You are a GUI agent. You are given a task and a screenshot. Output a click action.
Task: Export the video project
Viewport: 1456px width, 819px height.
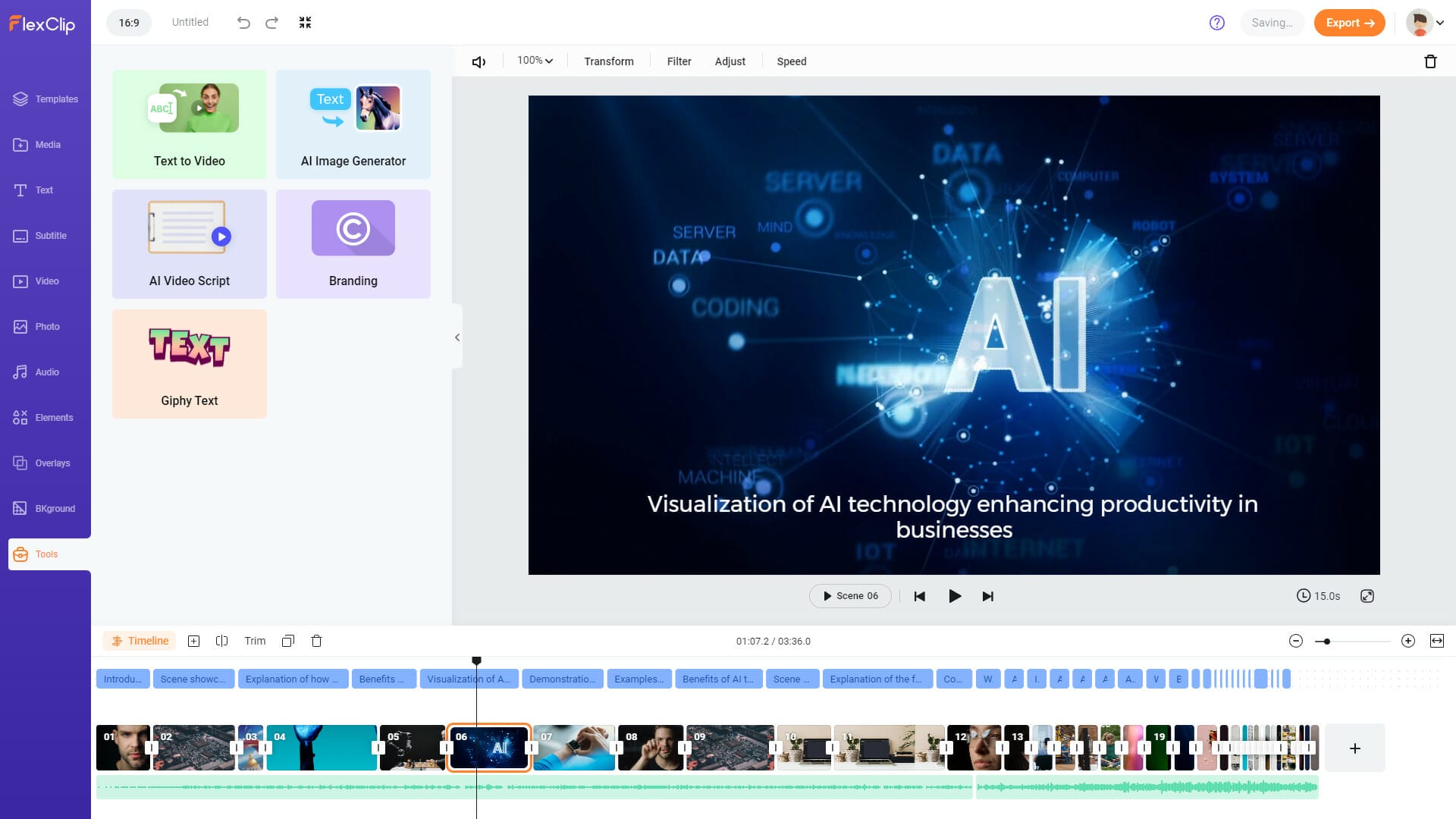coord(1349,23)
